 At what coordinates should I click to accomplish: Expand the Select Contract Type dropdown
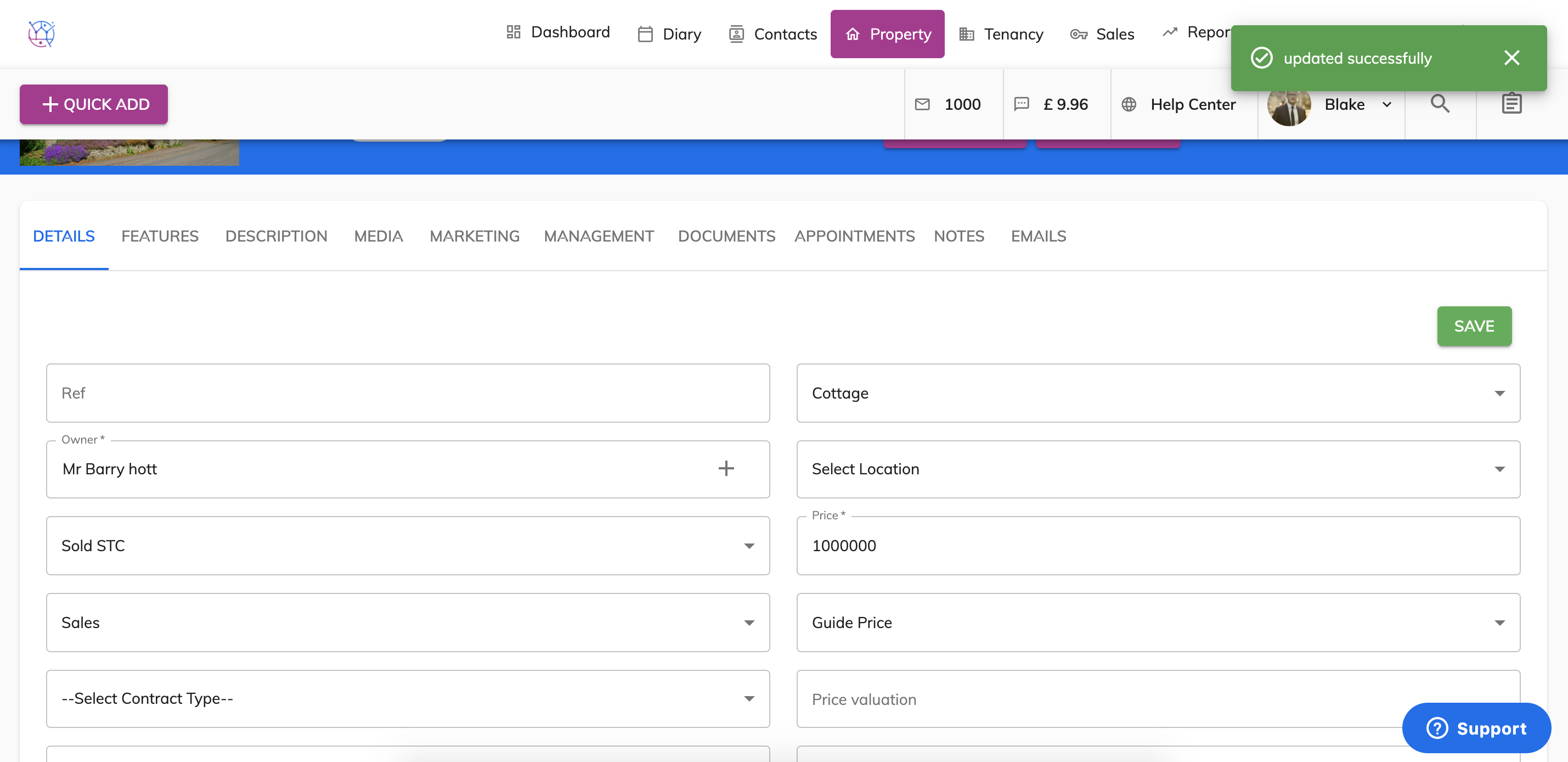[x=407, y=699]
